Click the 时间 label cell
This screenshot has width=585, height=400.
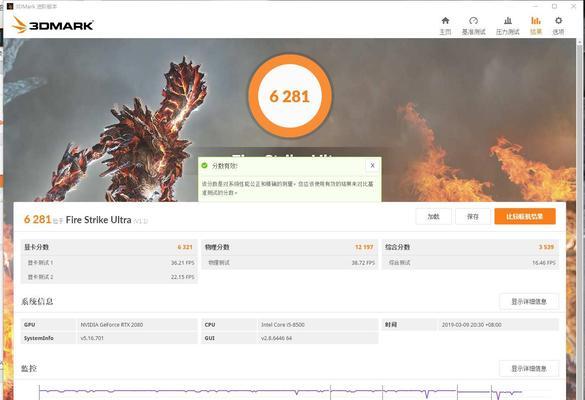point(409,325)
